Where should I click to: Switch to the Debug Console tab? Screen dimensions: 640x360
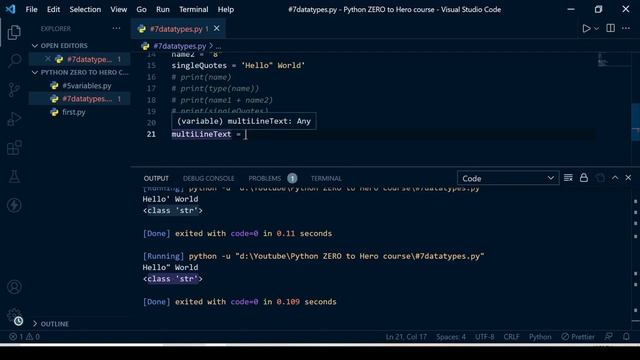tap(209, 178)
